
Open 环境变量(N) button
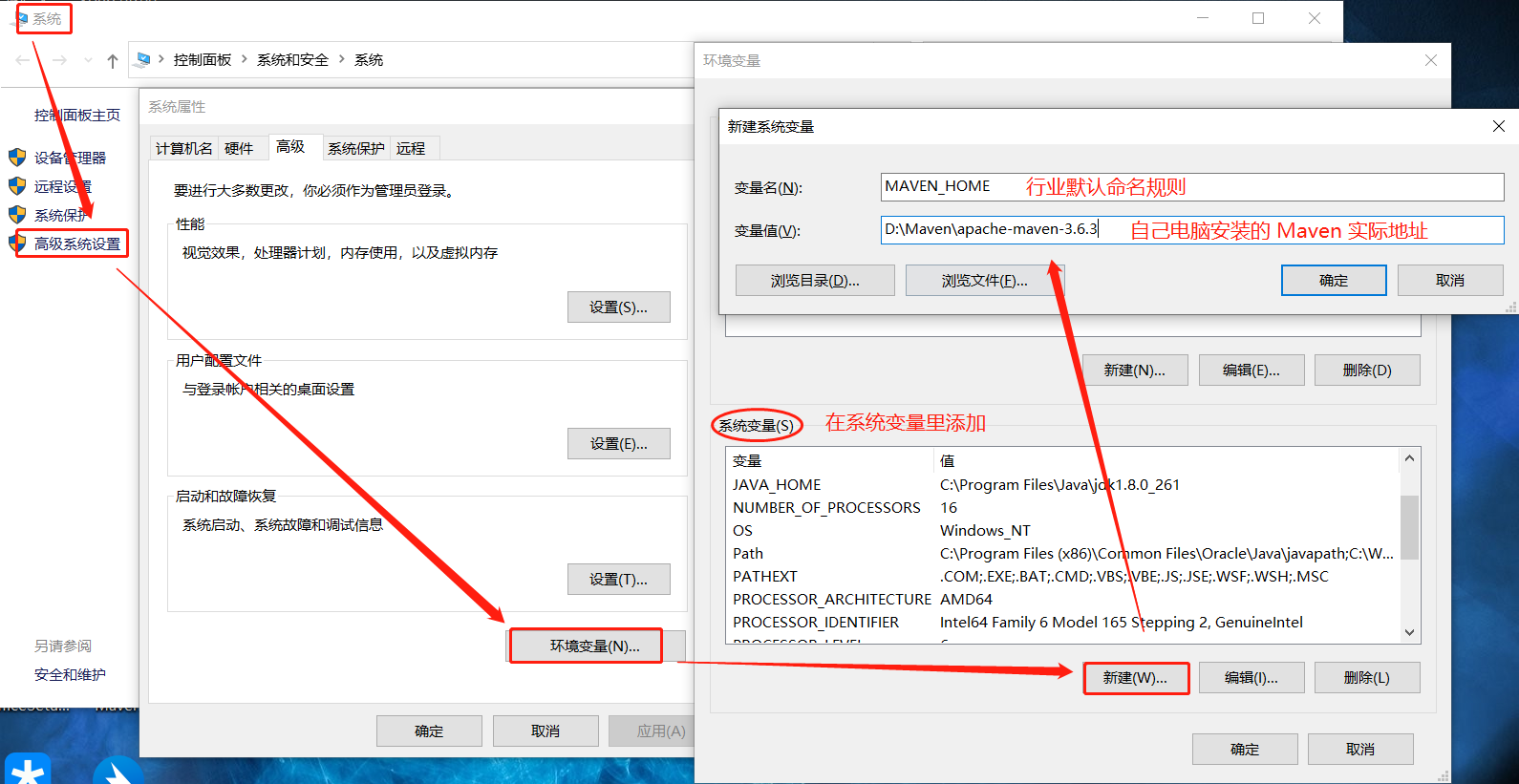[595, 646]
